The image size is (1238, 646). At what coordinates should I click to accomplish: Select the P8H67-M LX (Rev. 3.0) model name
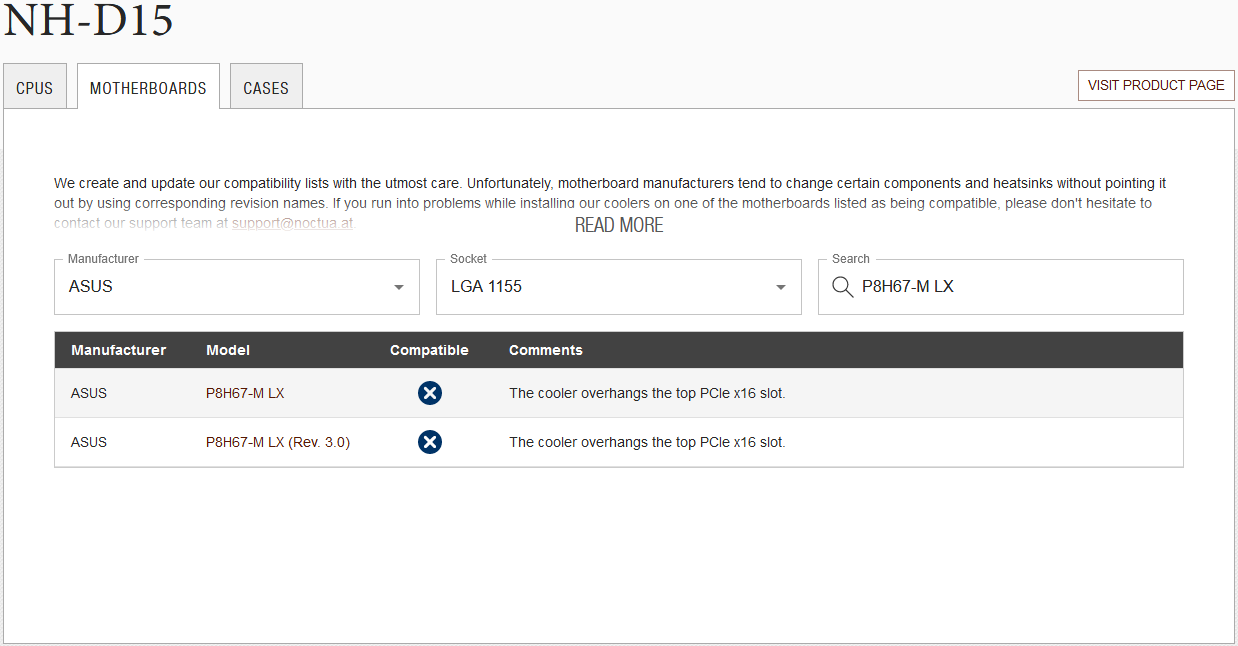[278, 442]
